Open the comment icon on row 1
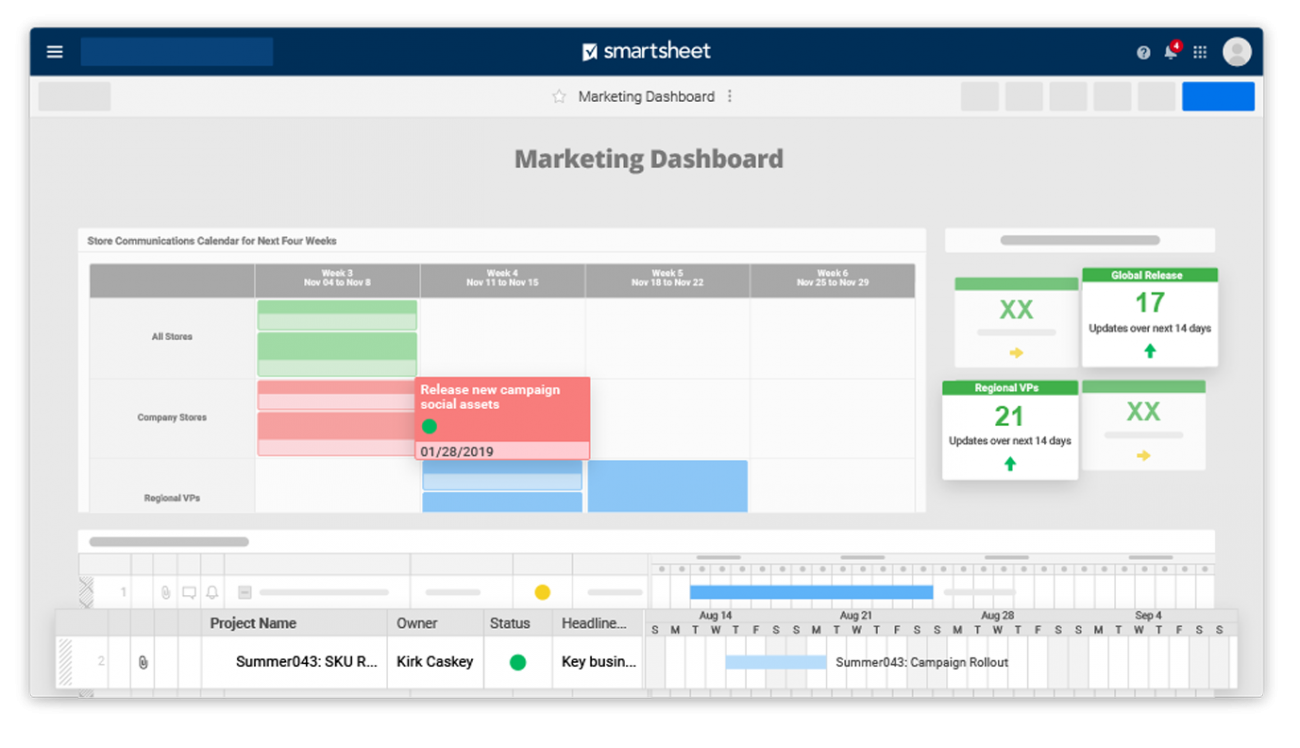The image size is (1300, 748). (x=188, y=592)
